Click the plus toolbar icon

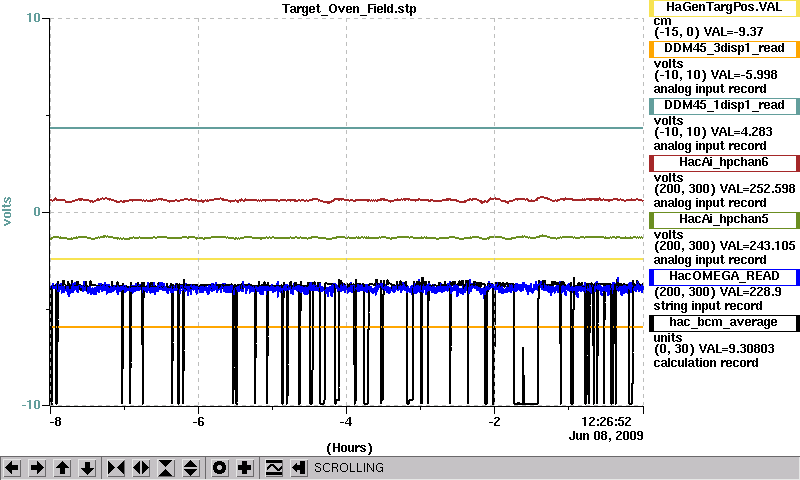[245, 468]
